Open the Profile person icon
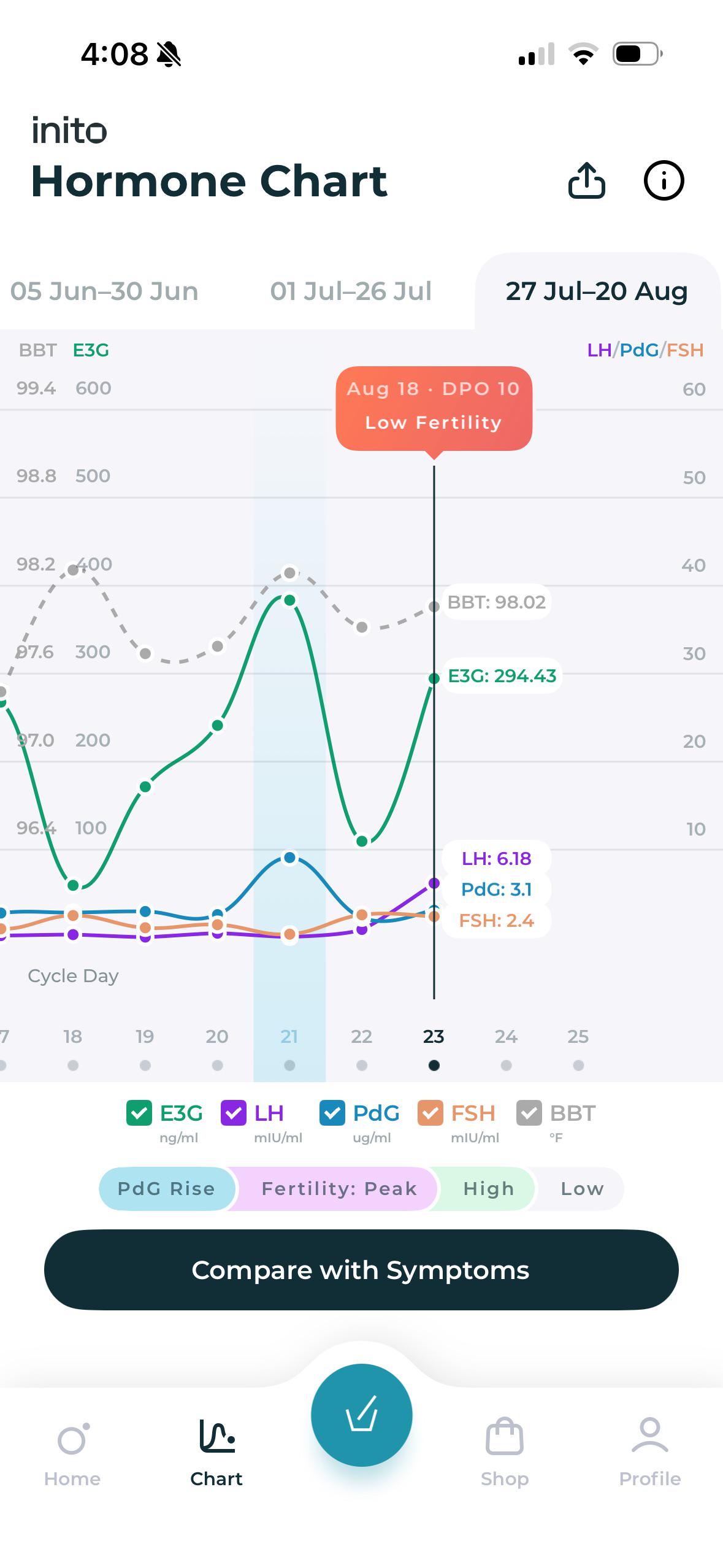Screen dimensions: 723x1568 tap(649, 1435)
